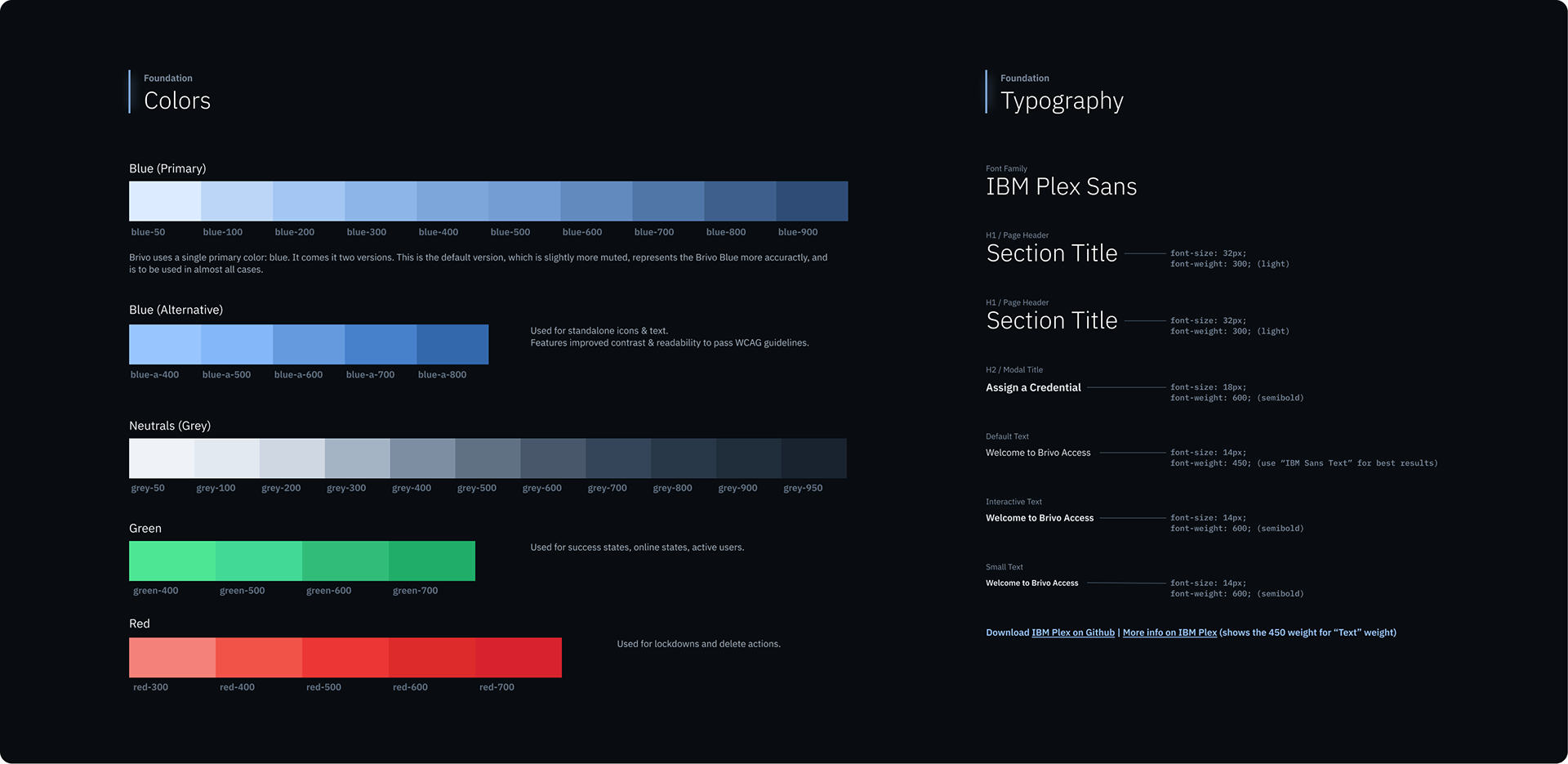
Task: Open the More info on IBM Plex link
Action: [x=1169, y=632]
